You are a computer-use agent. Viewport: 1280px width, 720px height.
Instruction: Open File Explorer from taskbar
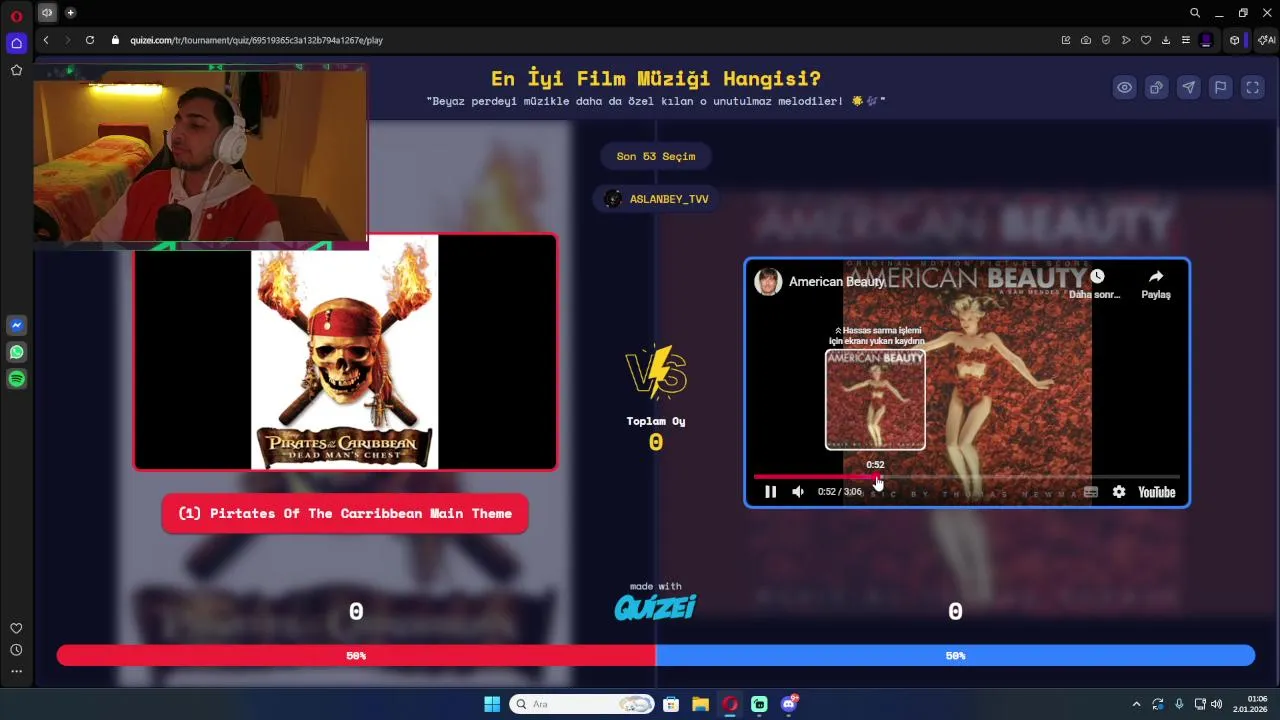(x=700, y=704)
